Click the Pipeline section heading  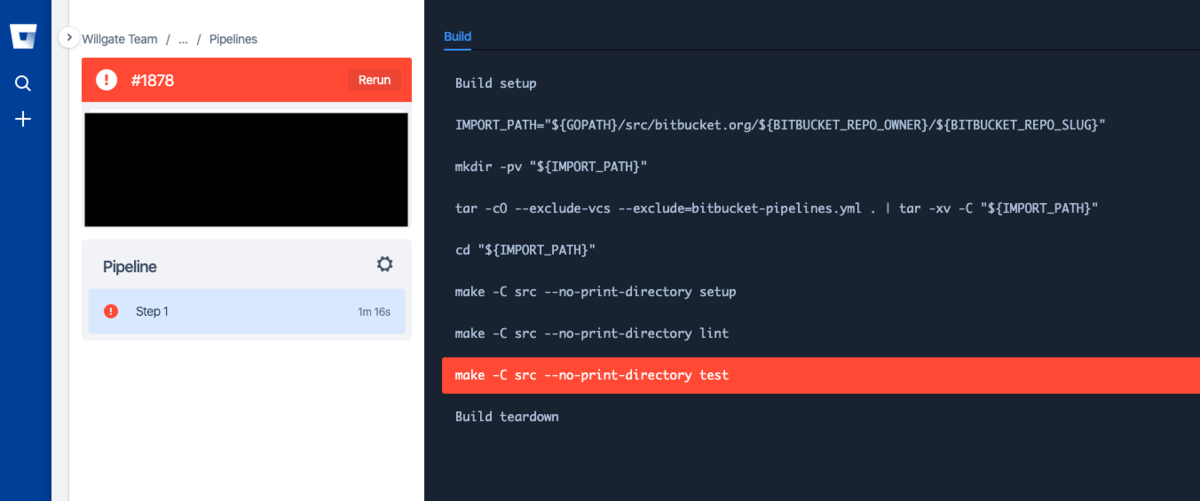pos(130,267)
